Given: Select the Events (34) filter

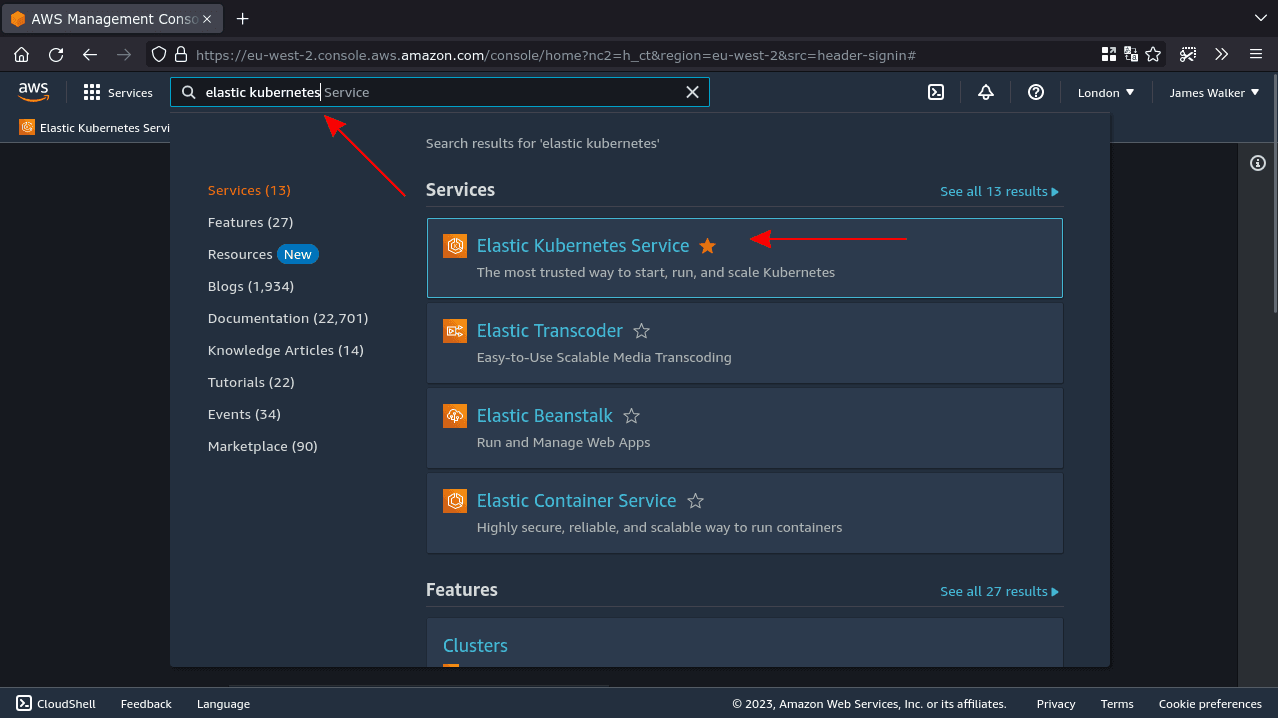Looking at the screenshot, I should [x=244, y=414].
